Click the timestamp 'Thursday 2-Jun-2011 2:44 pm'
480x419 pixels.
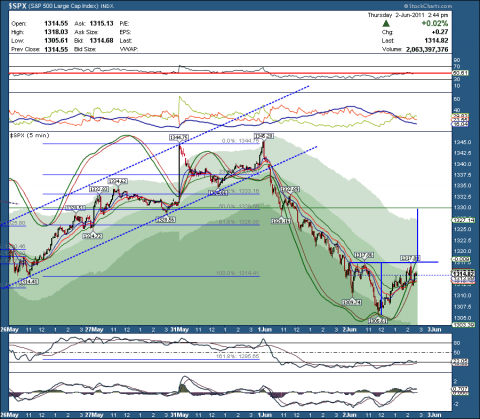tap(408, 15)
